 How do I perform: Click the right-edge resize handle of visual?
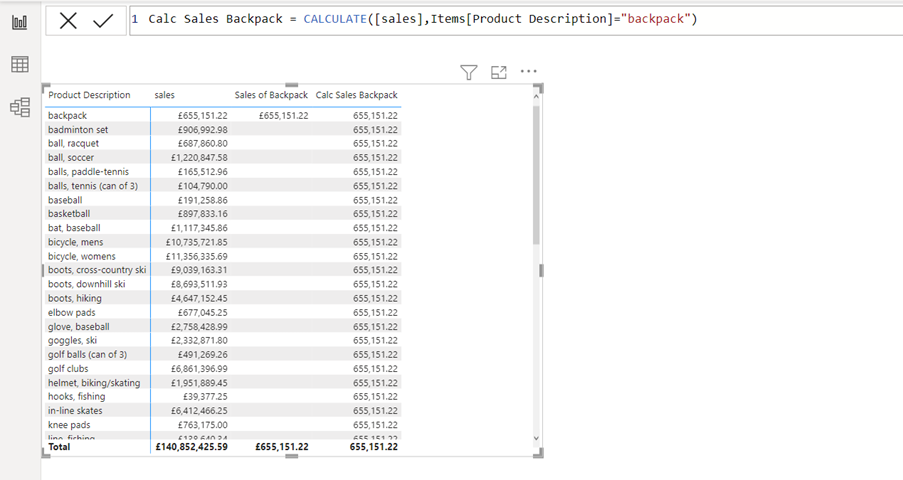click(x=541, y=270)
